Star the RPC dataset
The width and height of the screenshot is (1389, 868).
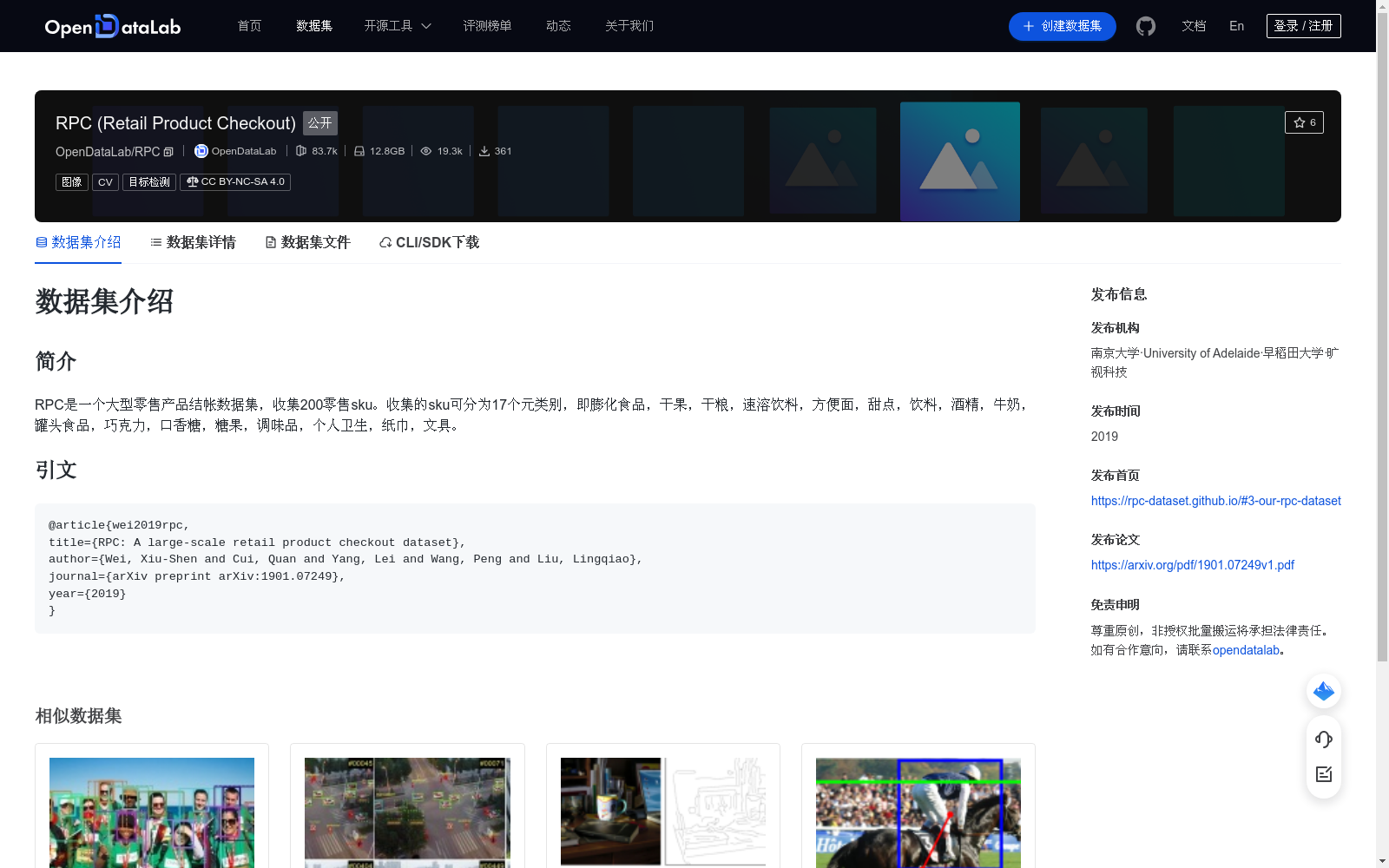coord(1304,122)
